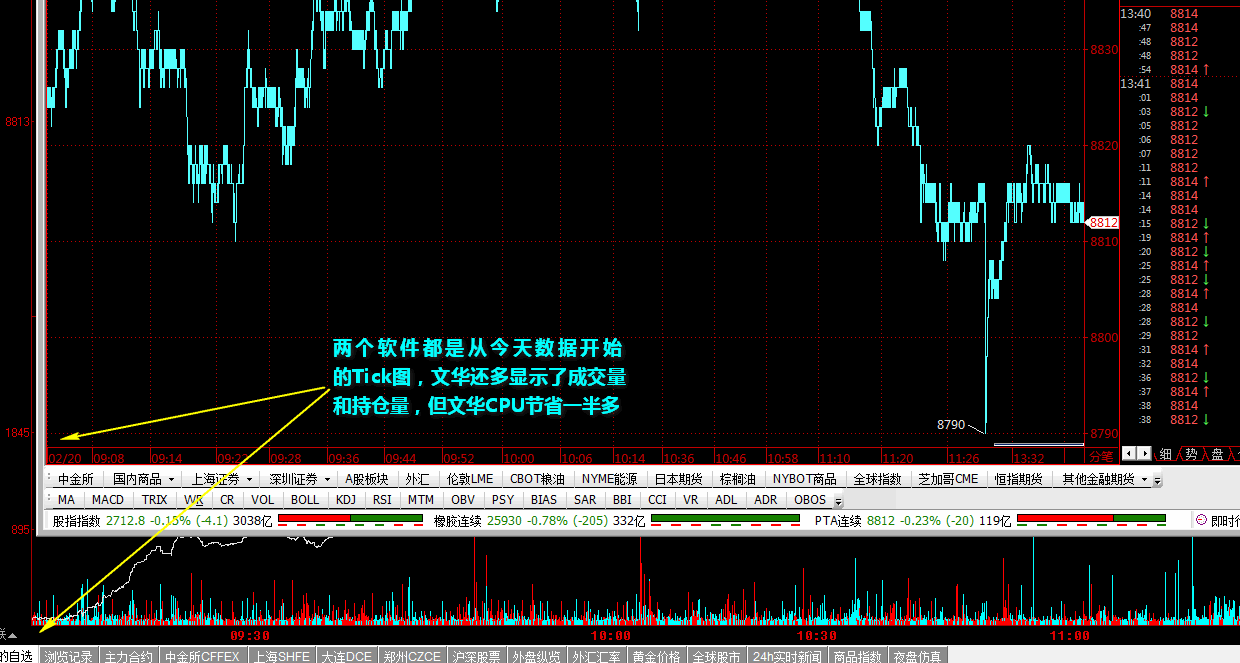Screen dimensions: 1240x663
Task: Select 日本期货 market
Action: [679, 480]
